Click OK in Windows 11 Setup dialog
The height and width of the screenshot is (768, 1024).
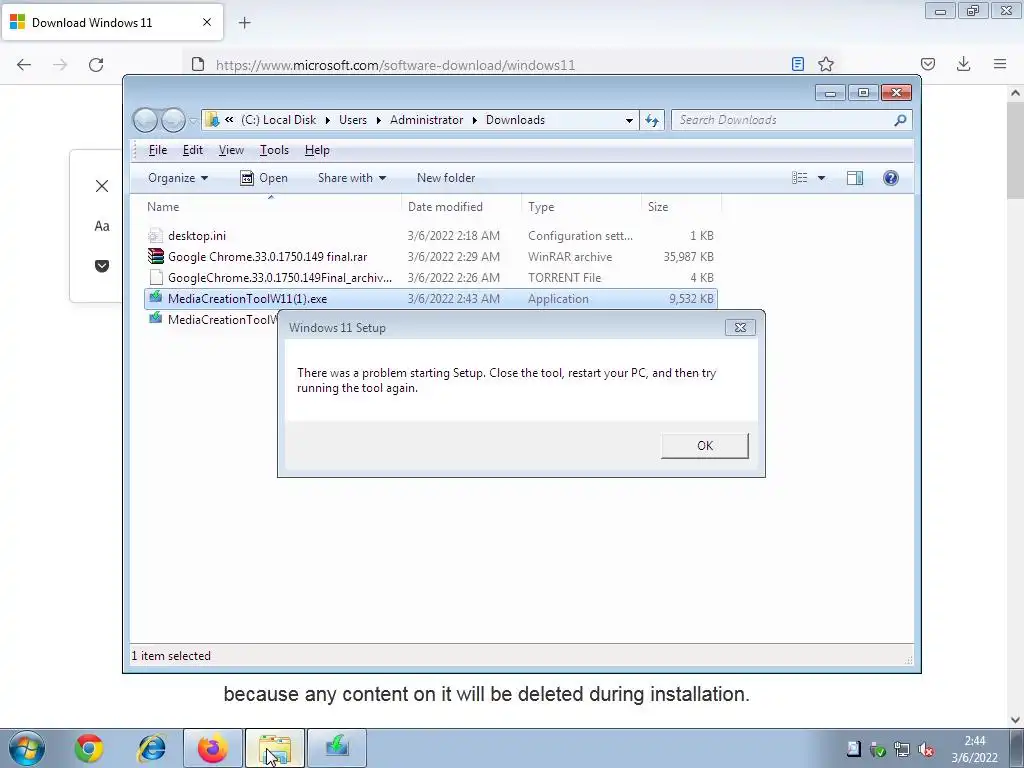[x=705, y=445]
